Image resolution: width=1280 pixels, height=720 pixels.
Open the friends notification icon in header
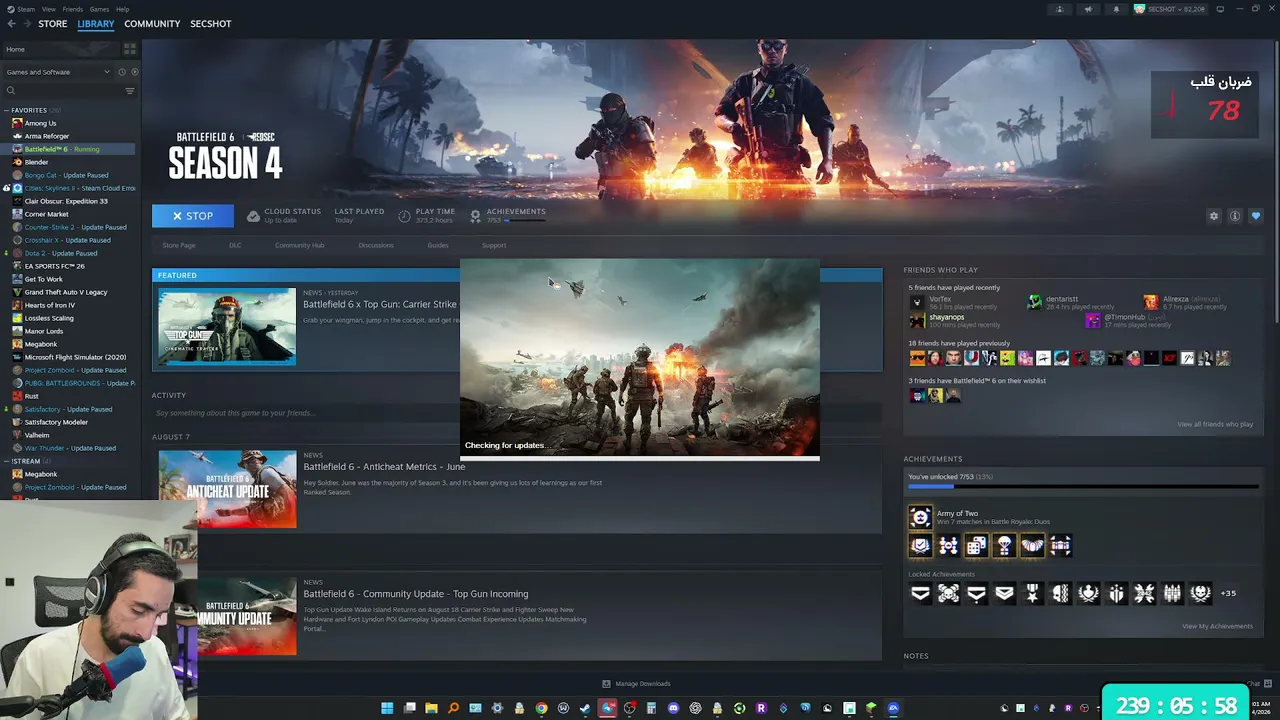1060,9
